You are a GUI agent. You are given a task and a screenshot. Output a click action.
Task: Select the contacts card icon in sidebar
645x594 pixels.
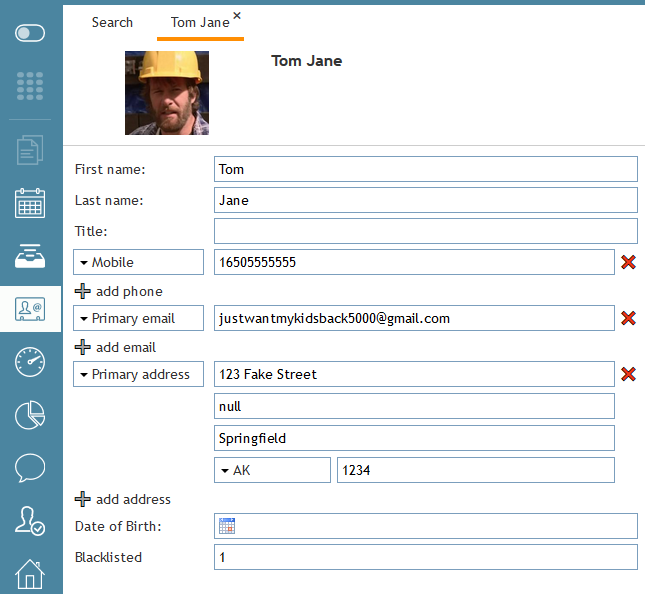click(x=30, y=309)
